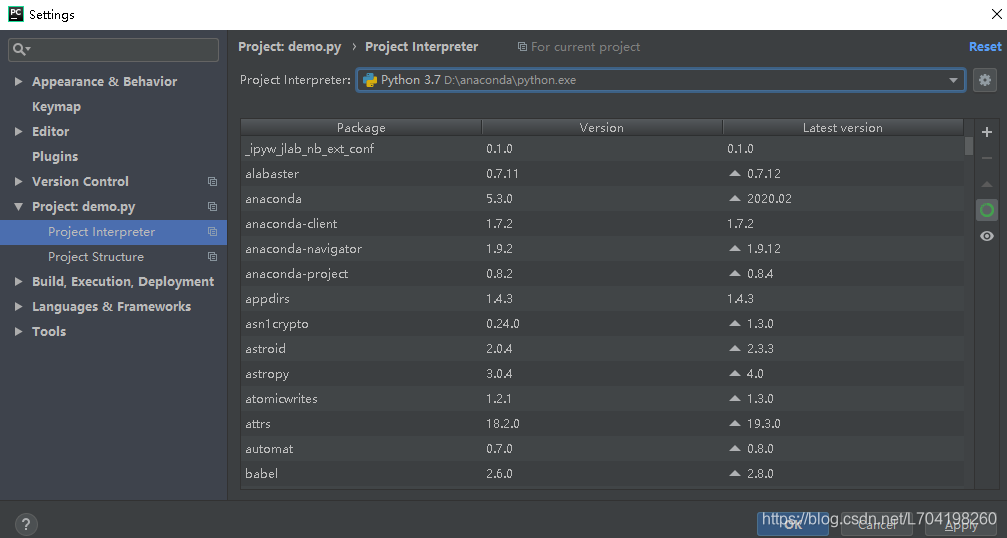Click the project icon beside Project: demo.py

213,207
